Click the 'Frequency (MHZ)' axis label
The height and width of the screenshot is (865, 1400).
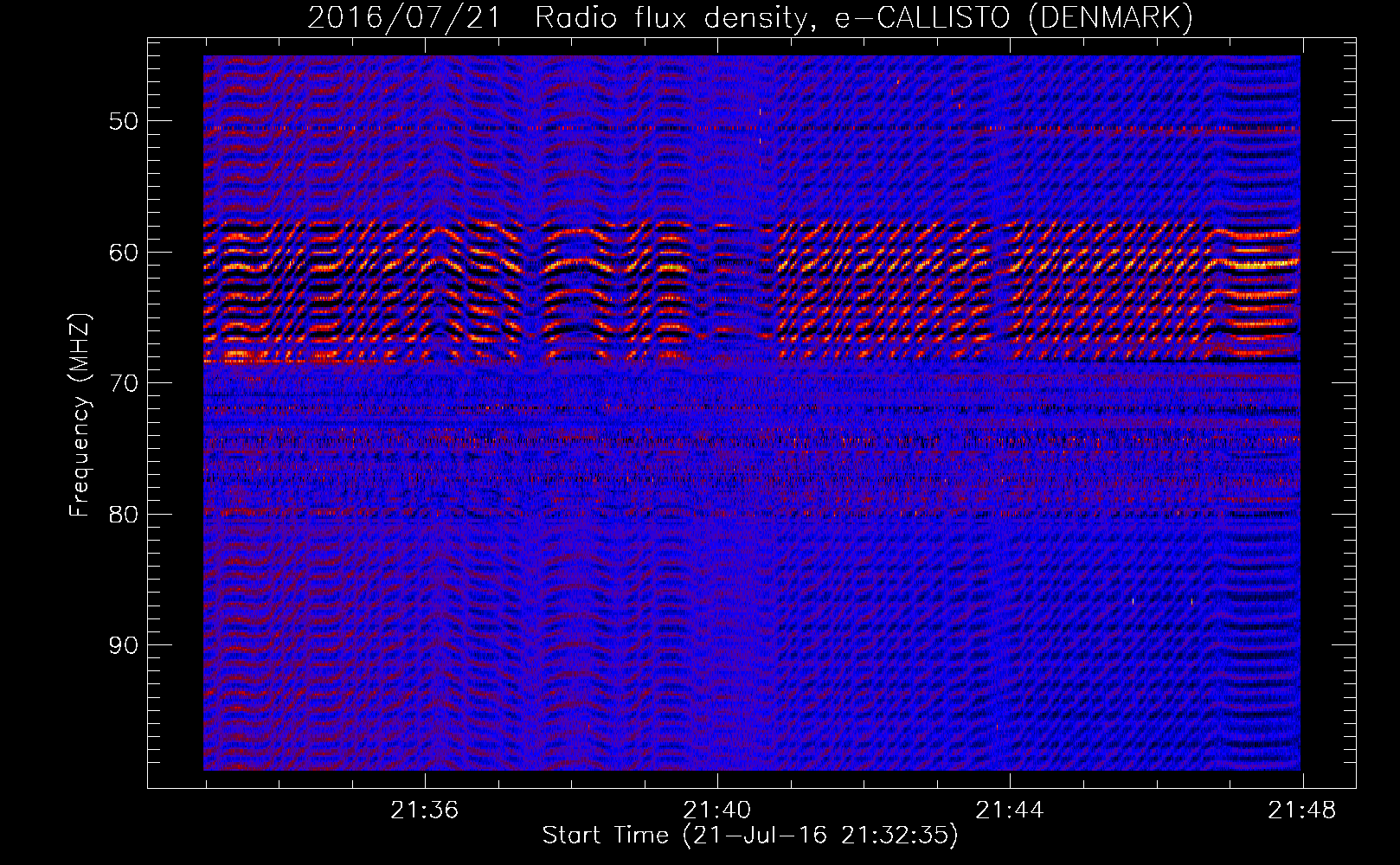pyautogui.click(x=80, y=415)
